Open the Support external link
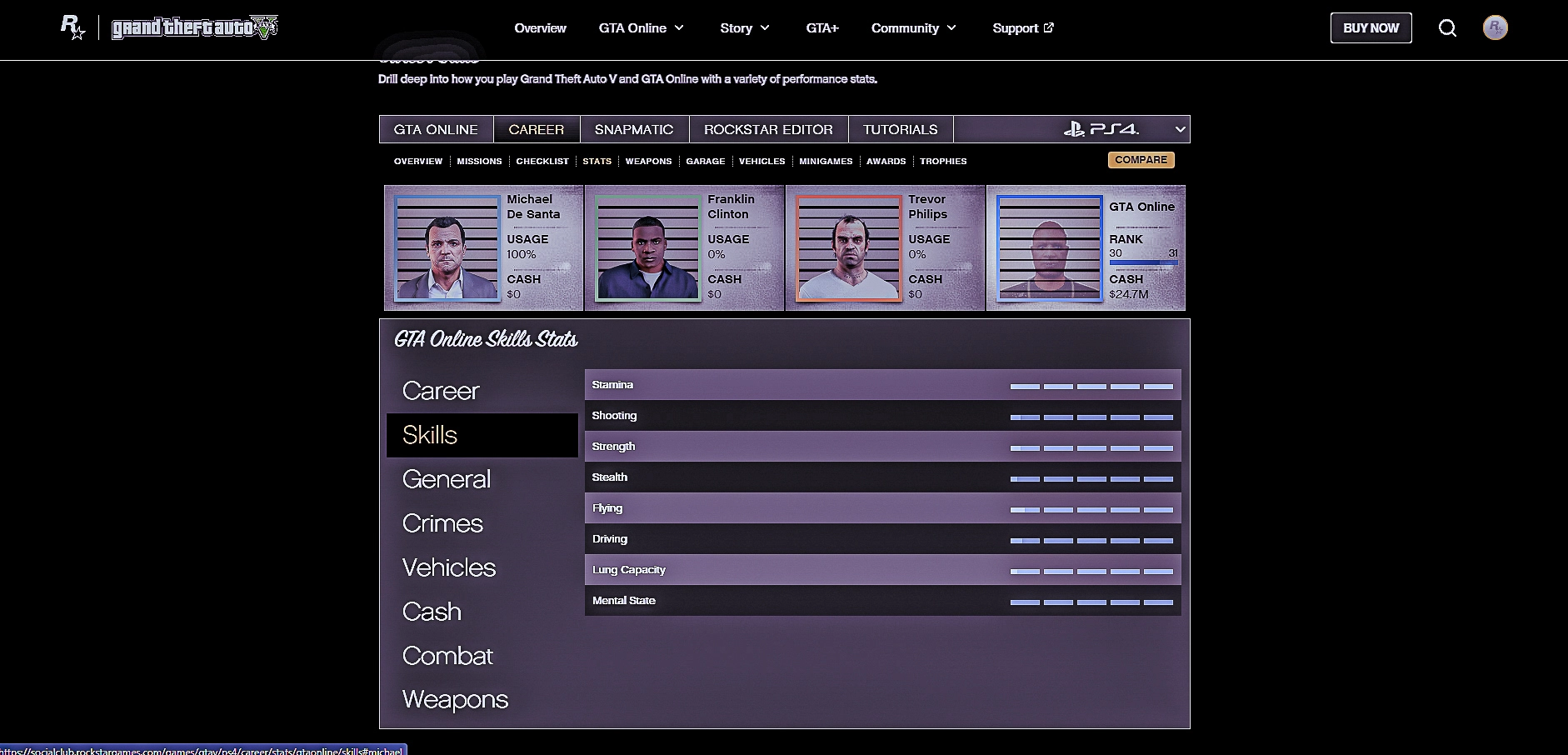The height and width of the screenshot is (755, 1568). point(1022,28)
